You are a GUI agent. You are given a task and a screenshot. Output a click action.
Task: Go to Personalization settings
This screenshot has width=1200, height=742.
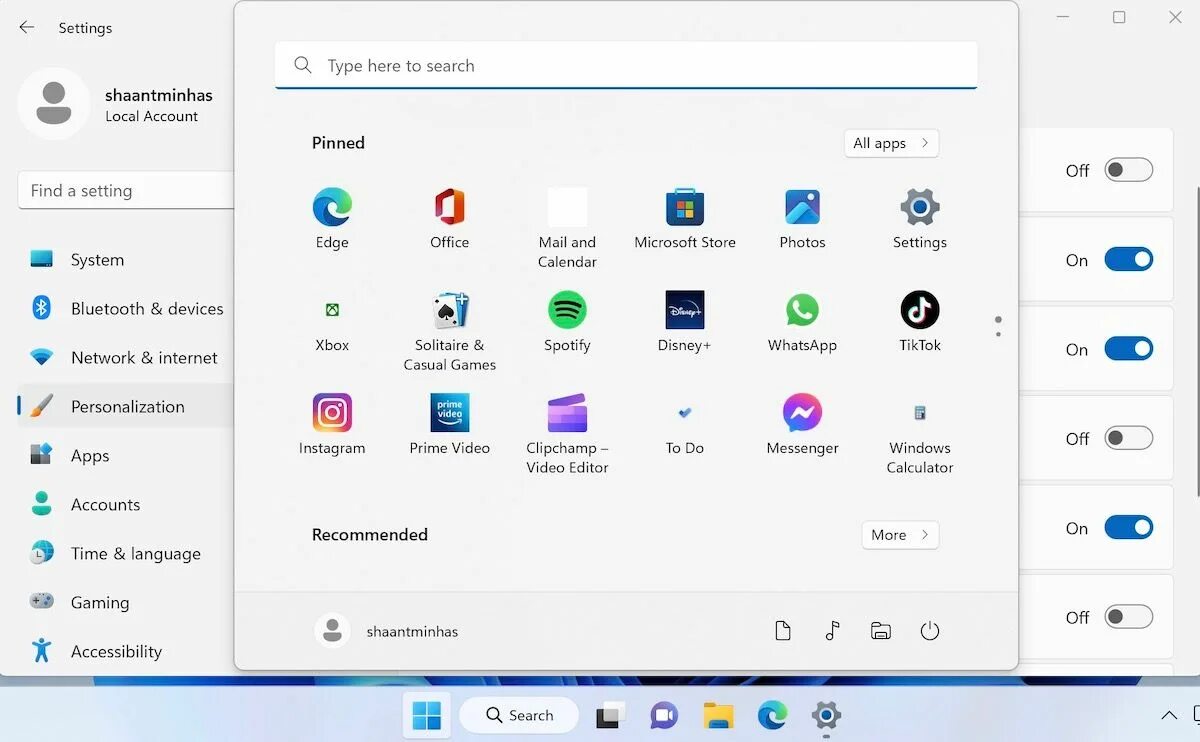(128, 406)
